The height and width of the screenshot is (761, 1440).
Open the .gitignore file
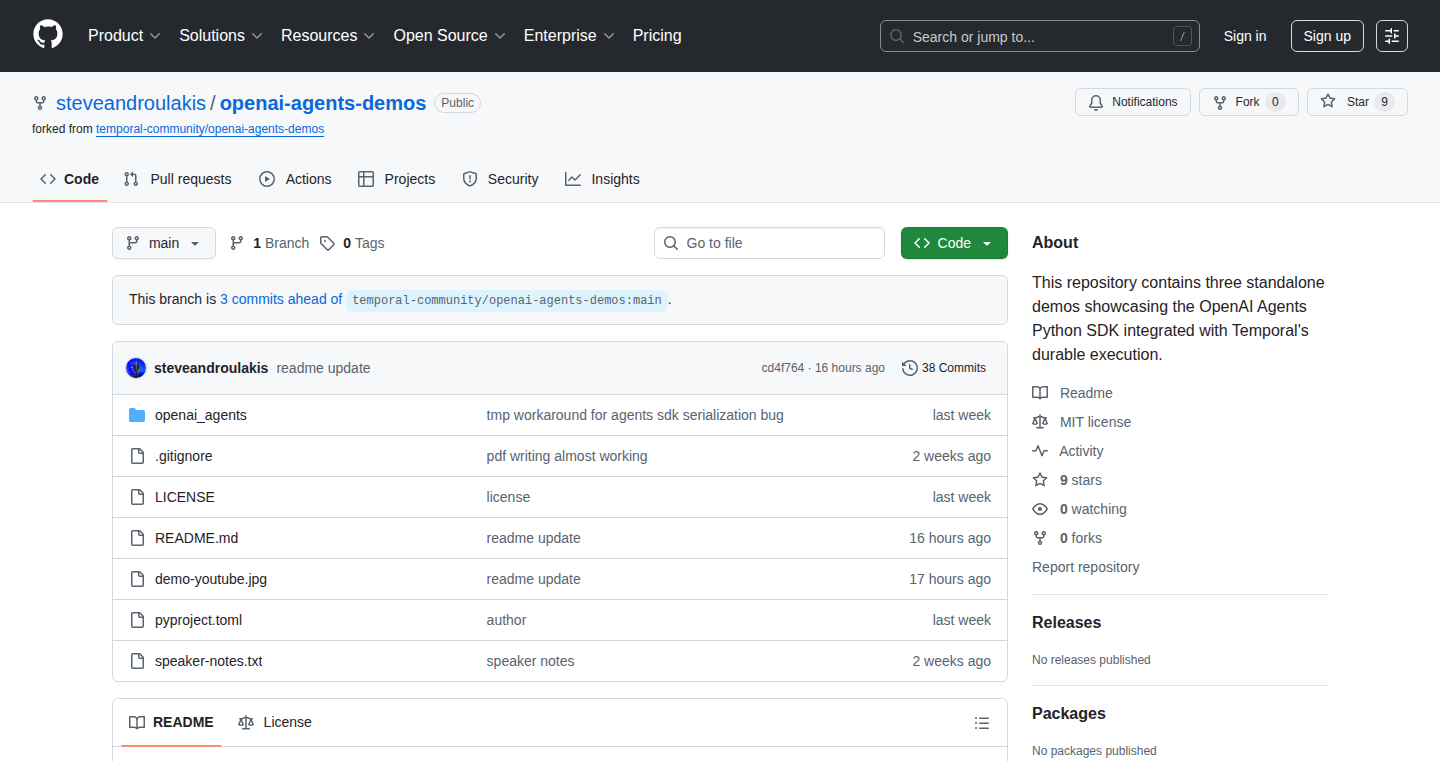tap(184, 456)
